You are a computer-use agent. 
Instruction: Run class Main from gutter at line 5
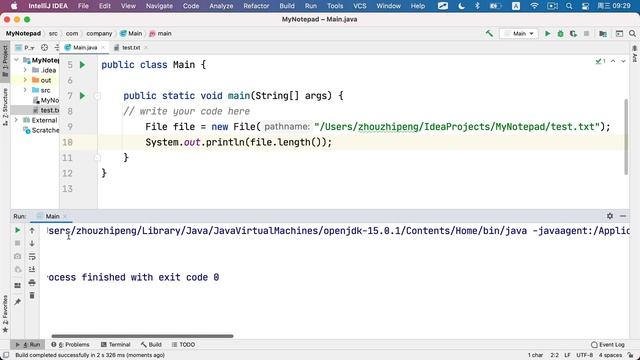82,64
